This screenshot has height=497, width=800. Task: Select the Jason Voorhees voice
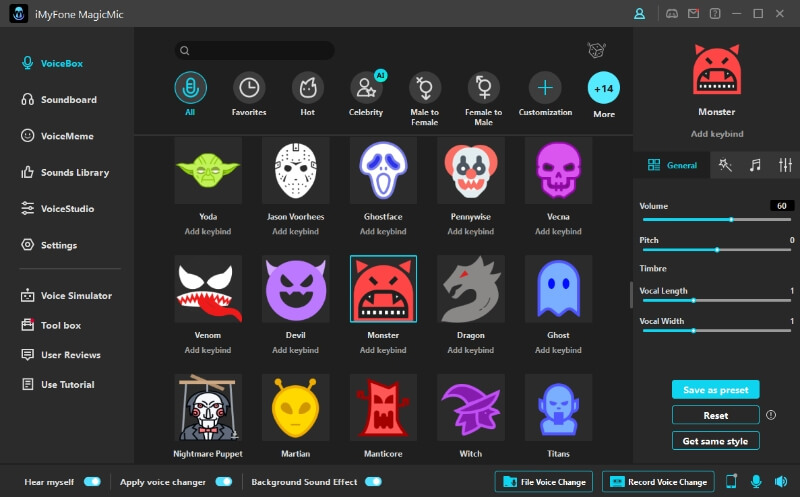pyautogui.click(x=295, y=170)
